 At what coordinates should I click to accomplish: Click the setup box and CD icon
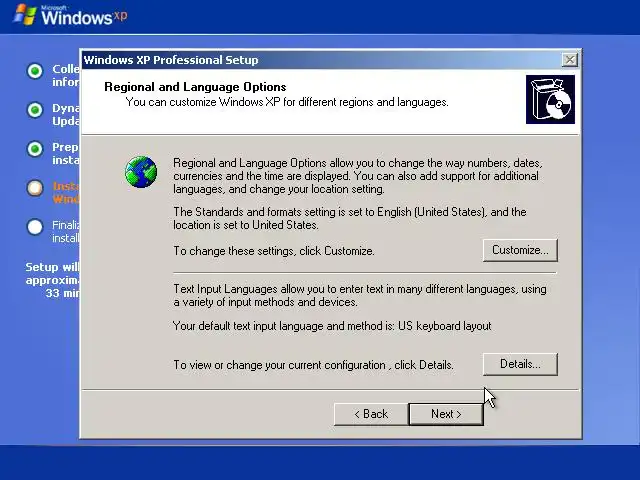[x=550, y=100]
